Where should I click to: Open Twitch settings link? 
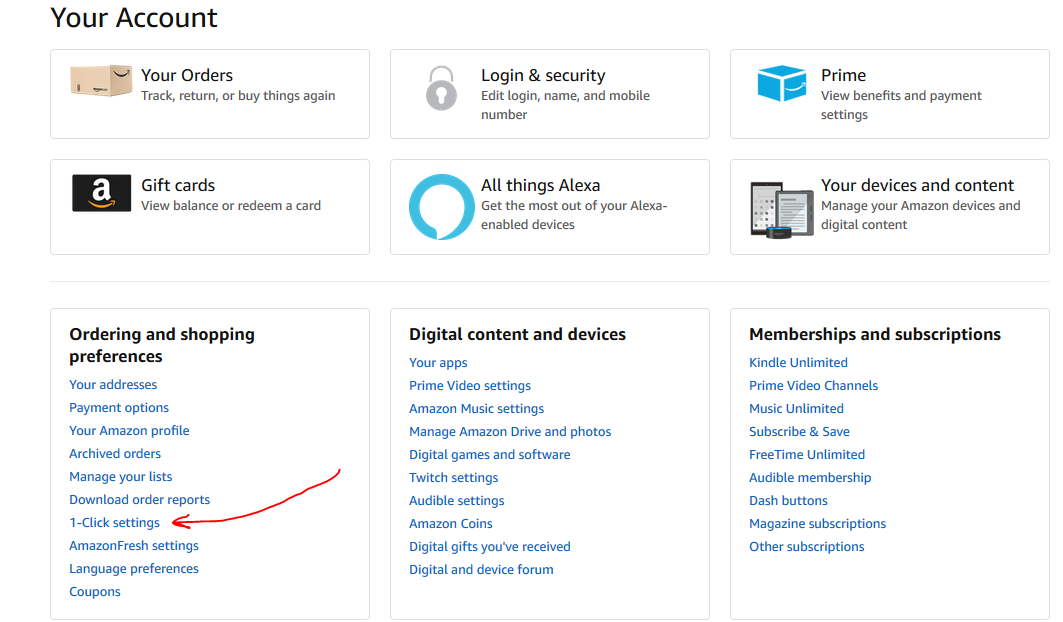[x=453, y=478]
